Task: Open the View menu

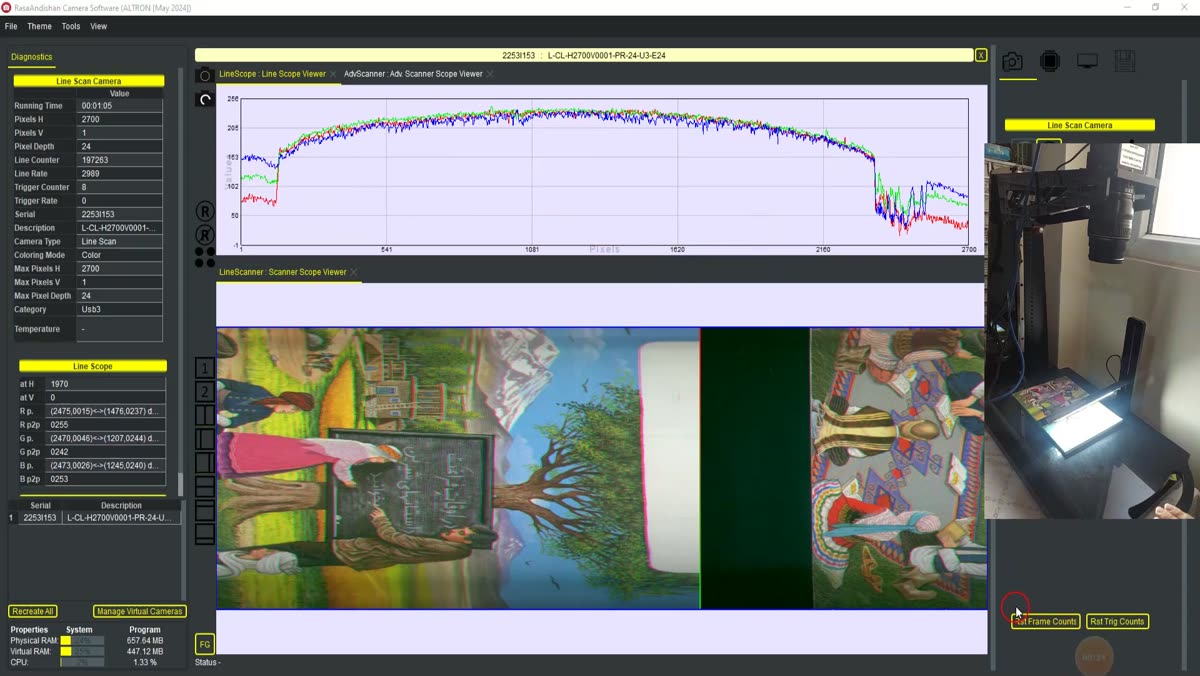Action: coord(99,26)
